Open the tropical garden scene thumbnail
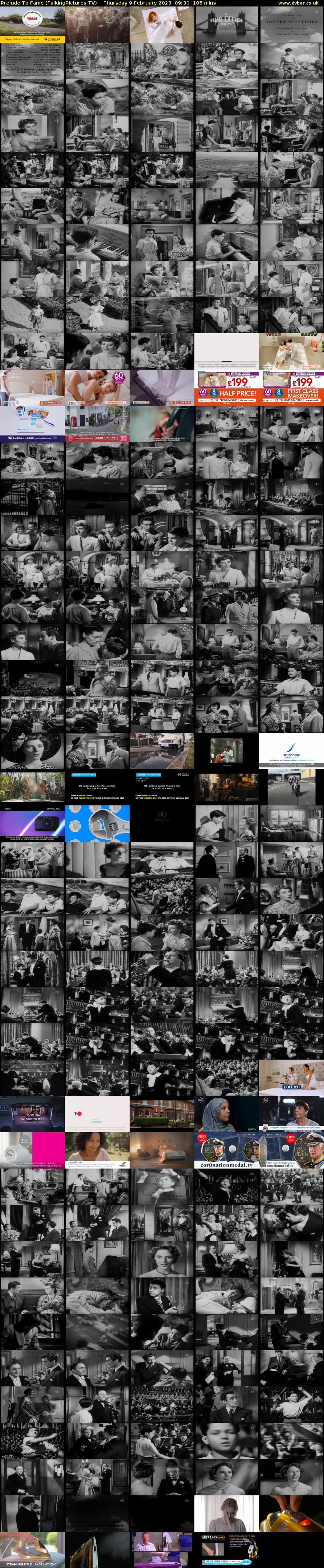 32,787
